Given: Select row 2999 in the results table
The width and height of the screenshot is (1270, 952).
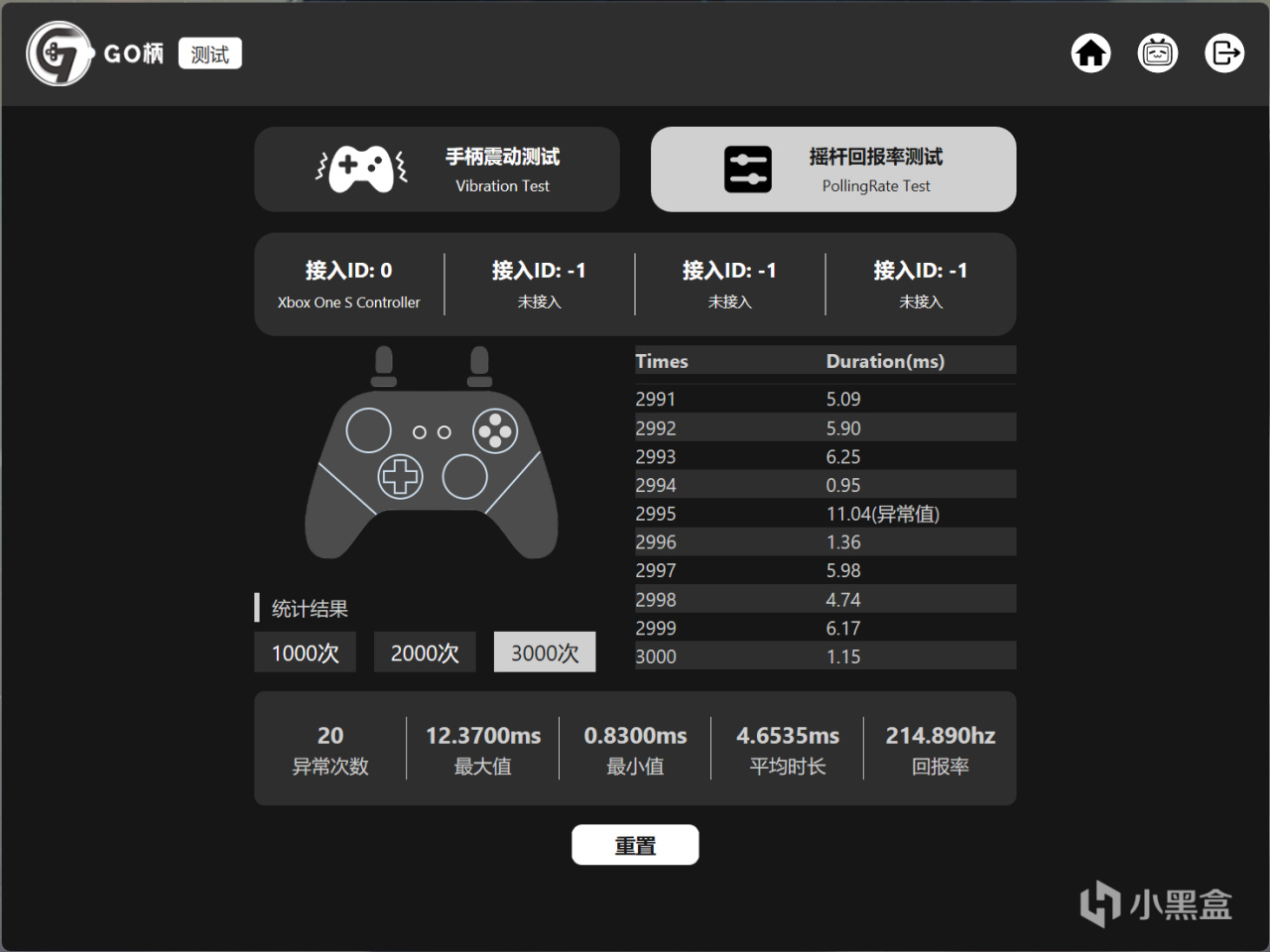Looking at the screenshot, I should (825, 628).
